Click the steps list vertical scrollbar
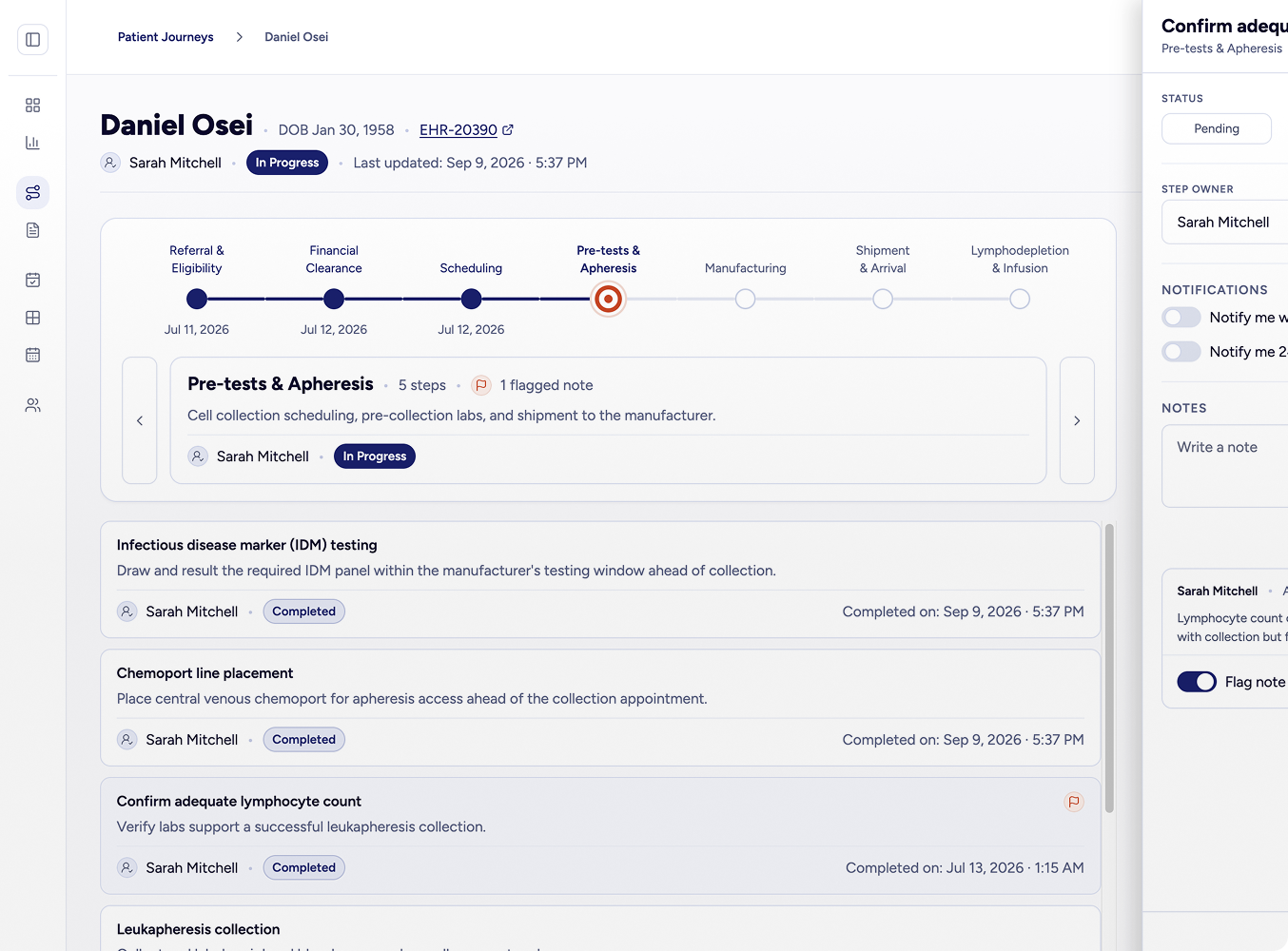The height and width of the screenshot is (951, 1288). [1109, 668]
